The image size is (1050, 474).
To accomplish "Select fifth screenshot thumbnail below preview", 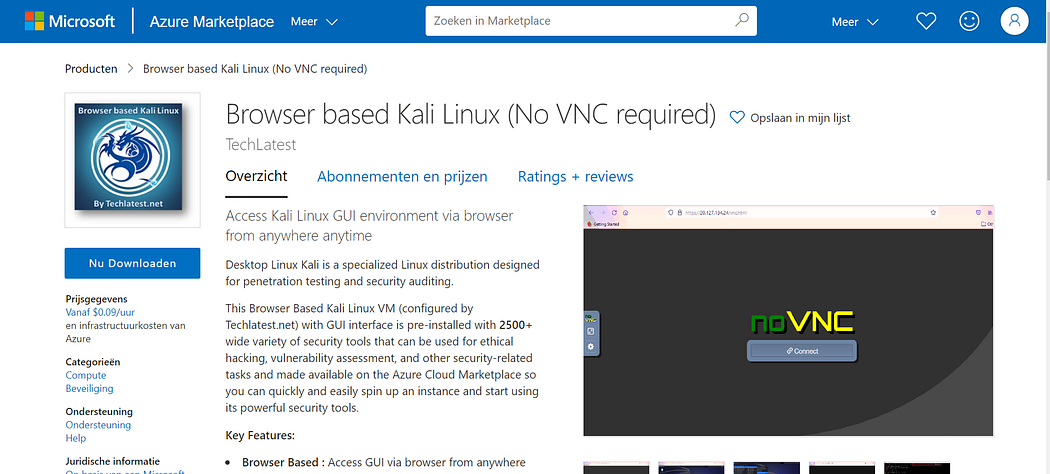I will coord(917,467).
